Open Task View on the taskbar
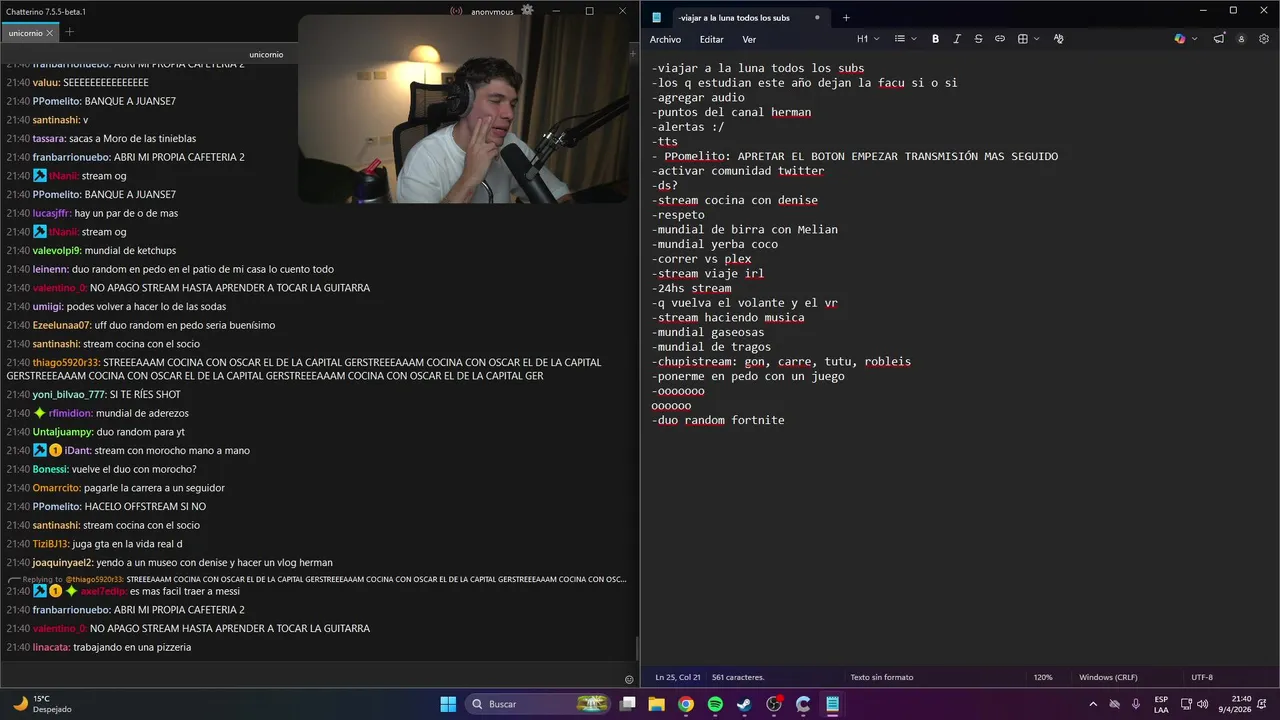Screen dimensions: 1280x720 [628, 704]
